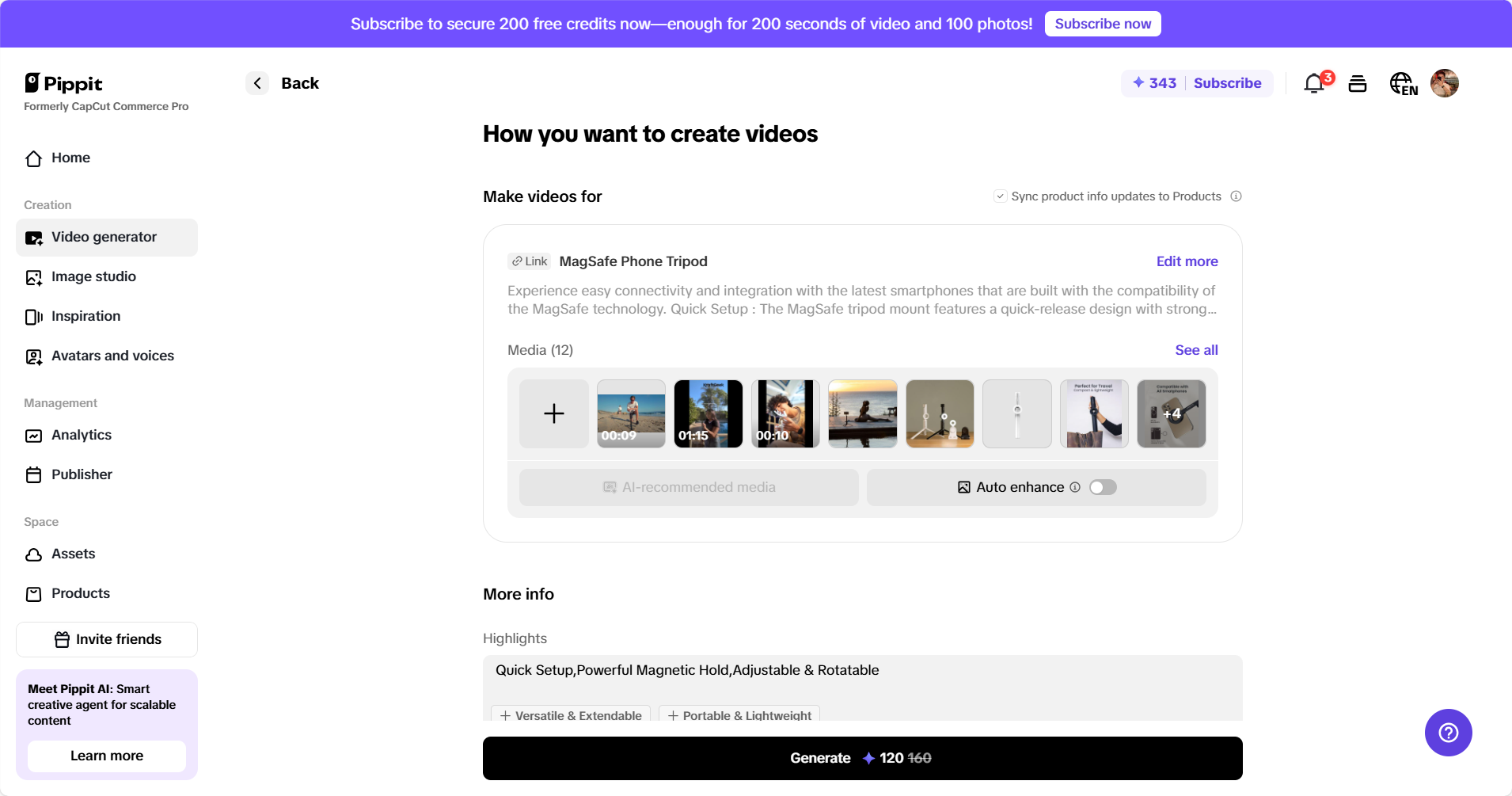Open the Publisher section
Viewport: 1512px width, 796px height.
click(x=82, y=474)
